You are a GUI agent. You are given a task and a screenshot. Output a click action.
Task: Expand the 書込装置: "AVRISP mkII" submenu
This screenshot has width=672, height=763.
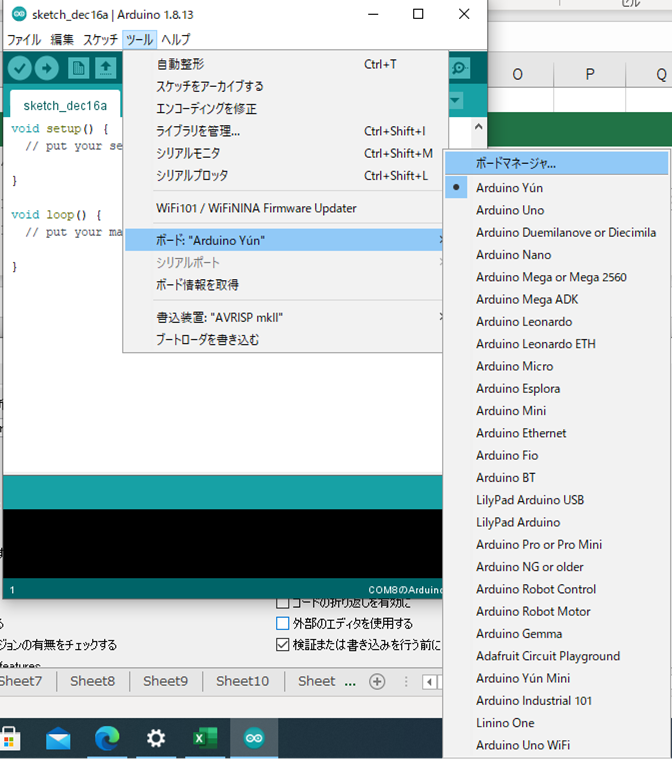(285, 317)
